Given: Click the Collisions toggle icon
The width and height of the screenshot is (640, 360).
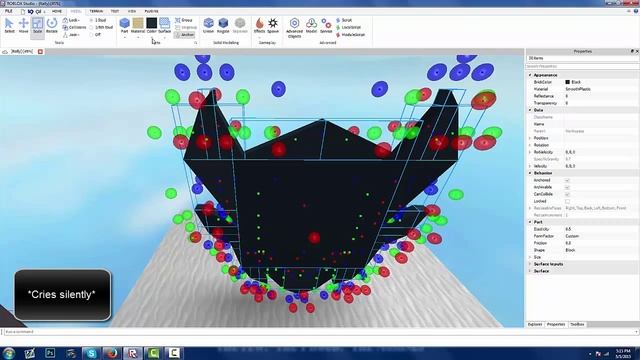Looking at the screenshot, I should point(65,27).
